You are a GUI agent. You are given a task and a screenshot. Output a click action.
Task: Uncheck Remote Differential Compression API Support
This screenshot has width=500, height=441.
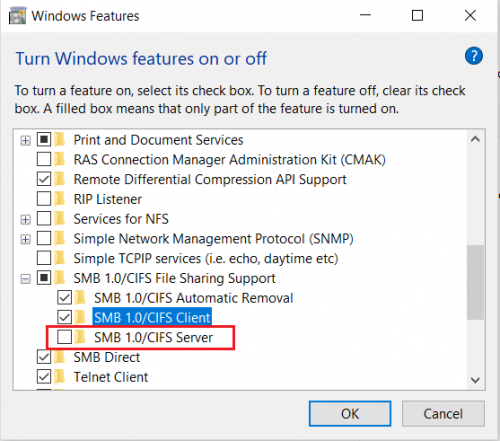[44, 179]
